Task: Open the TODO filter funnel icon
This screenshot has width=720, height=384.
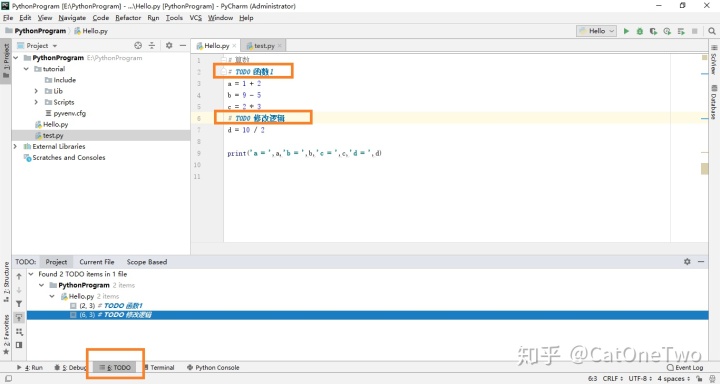Action: 19,304
